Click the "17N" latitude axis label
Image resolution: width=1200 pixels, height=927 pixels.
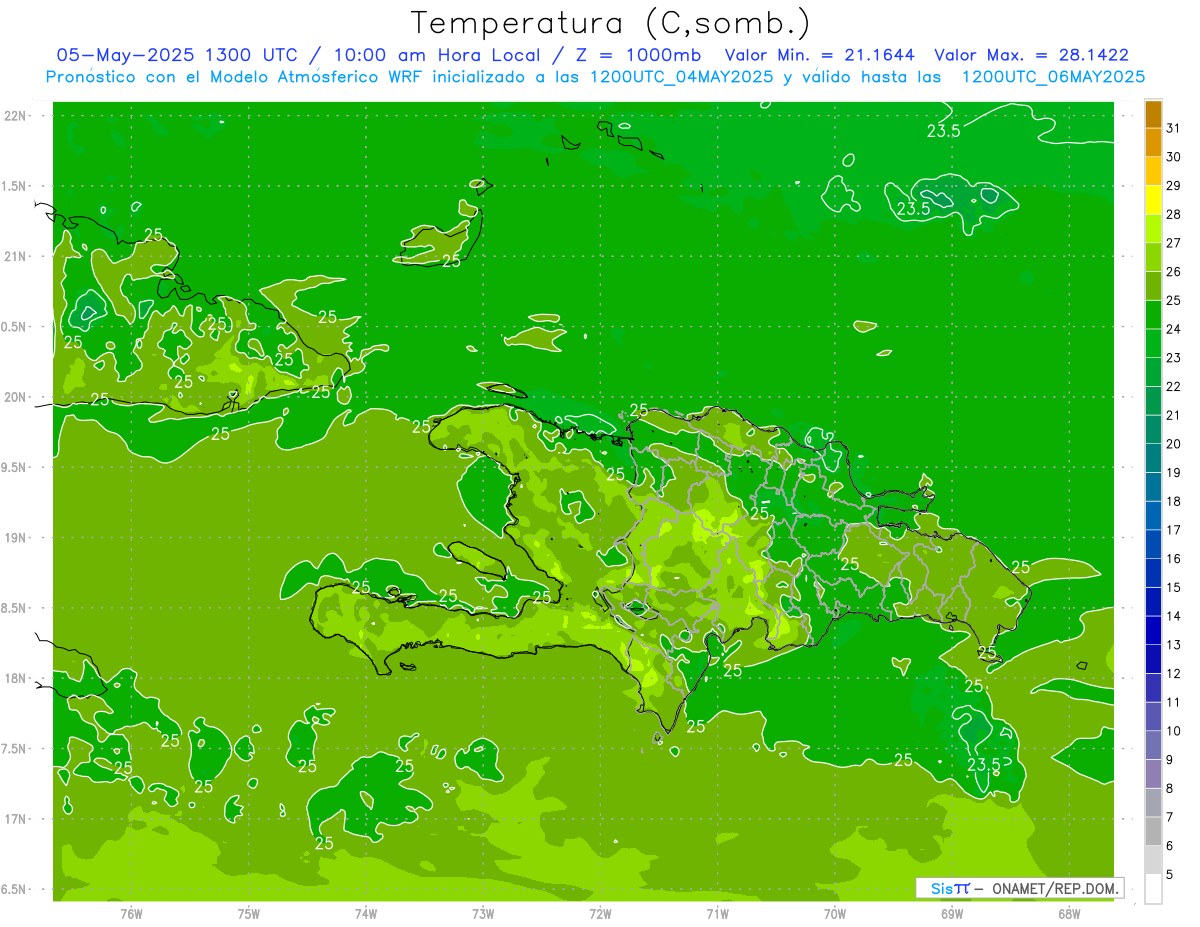pyautogui.click(x=17, y=819)
